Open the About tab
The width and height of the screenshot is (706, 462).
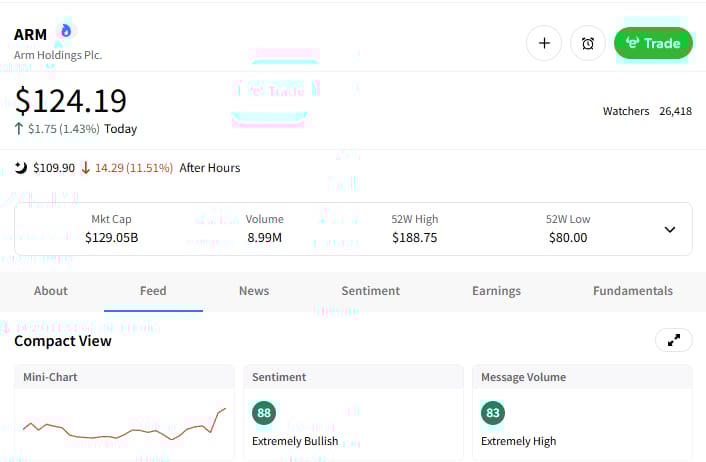(x=51, y=291)
